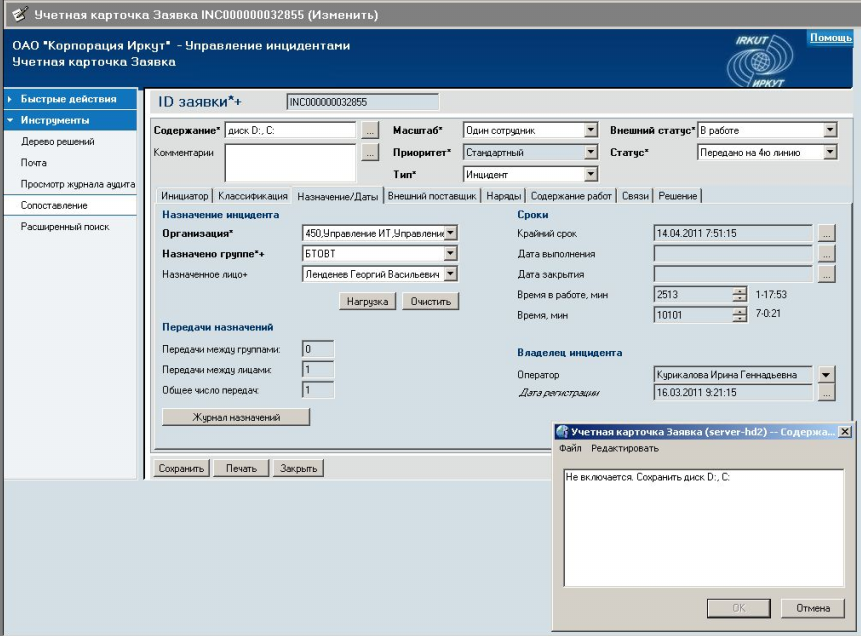Click the Передачи между лицами field
Viewport: 861px width, 636px height.
tap(318, 370)
